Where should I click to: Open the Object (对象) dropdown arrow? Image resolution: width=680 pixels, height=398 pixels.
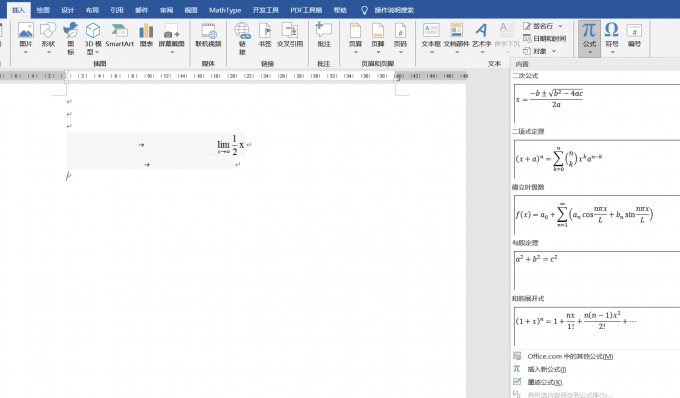click(x=554, y=51)
